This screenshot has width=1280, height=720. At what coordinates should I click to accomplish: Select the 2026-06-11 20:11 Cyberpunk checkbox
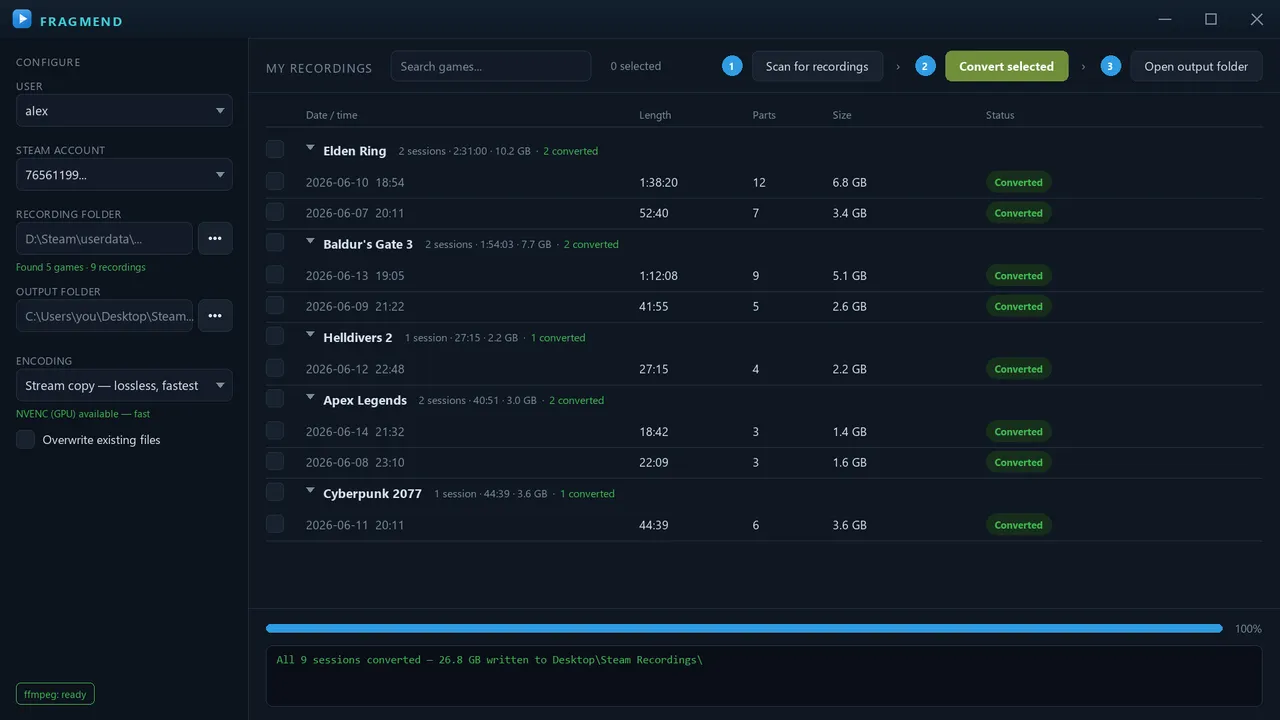coord(275,523)
